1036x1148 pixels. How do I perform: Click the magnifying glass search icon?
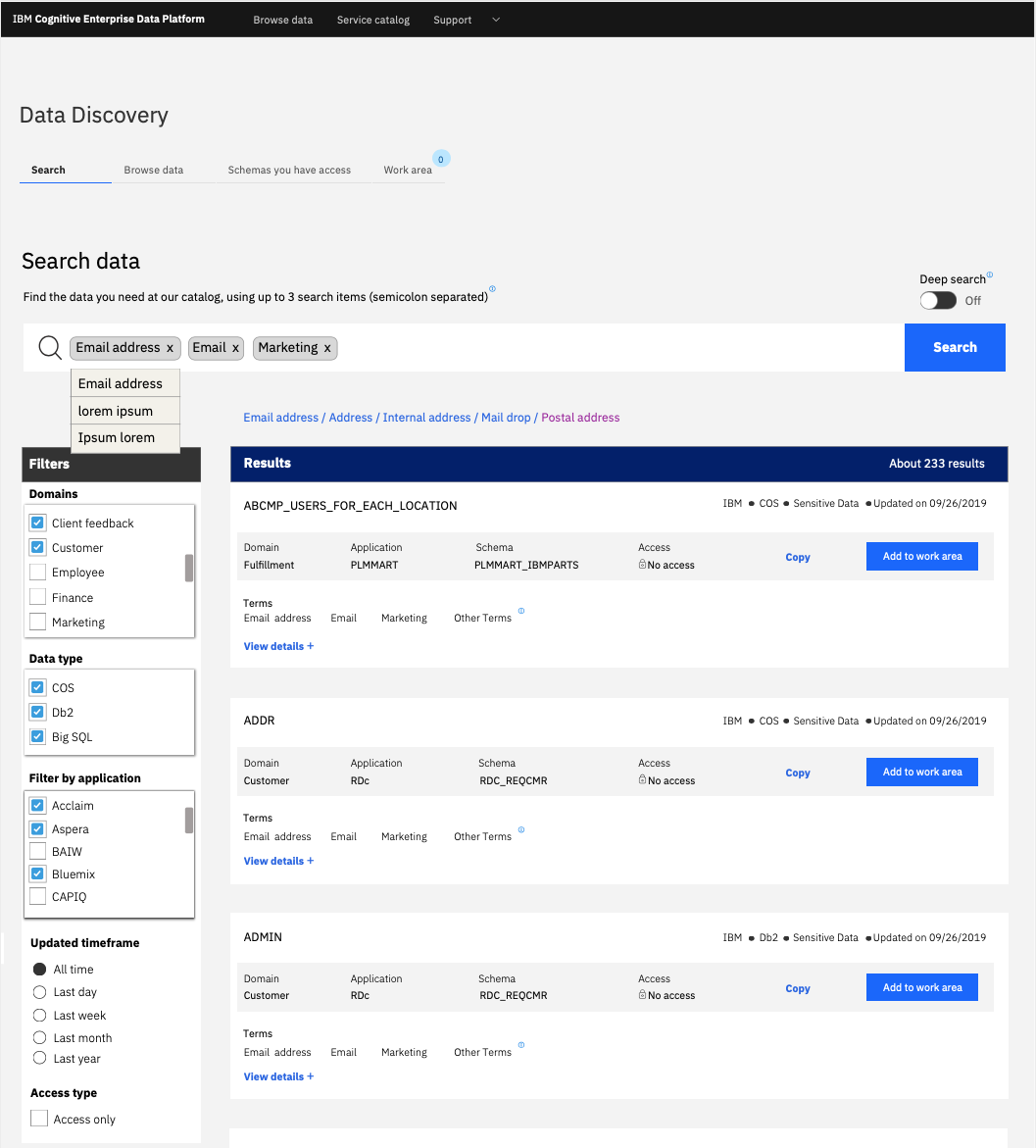coord(49,348)
